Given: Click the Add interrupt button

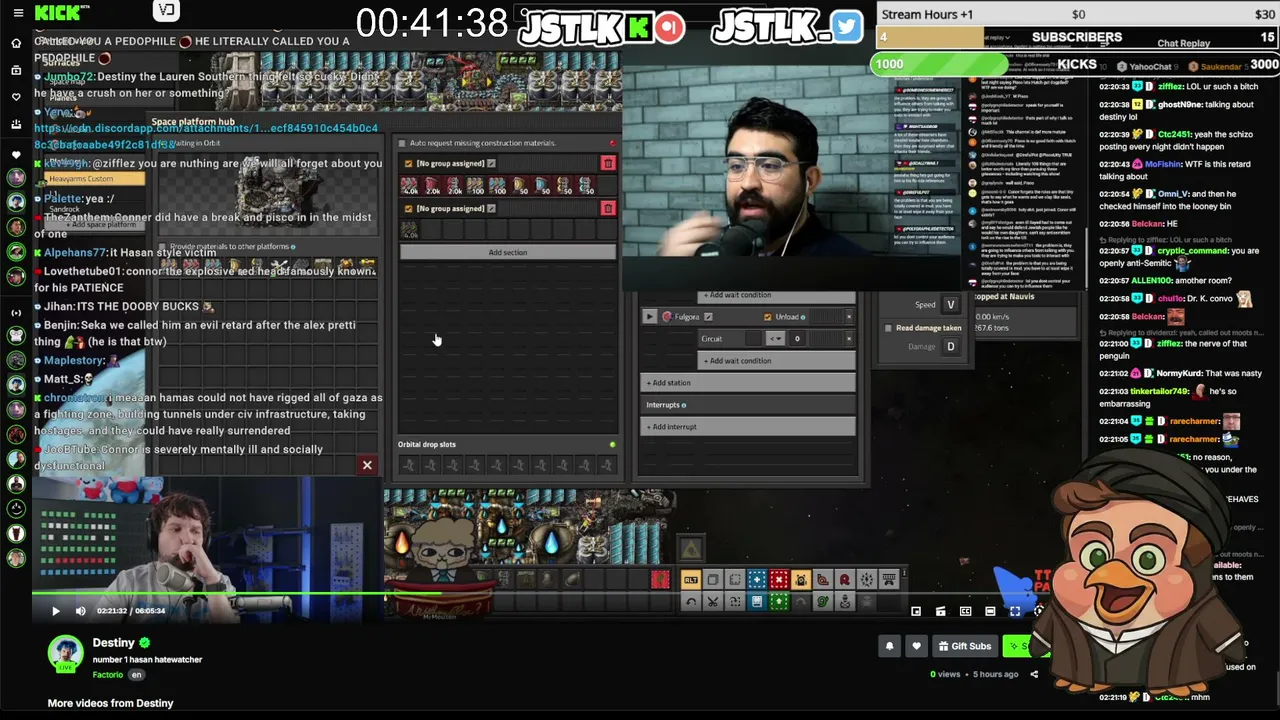Looking at the screenshot, I should 748,427.
